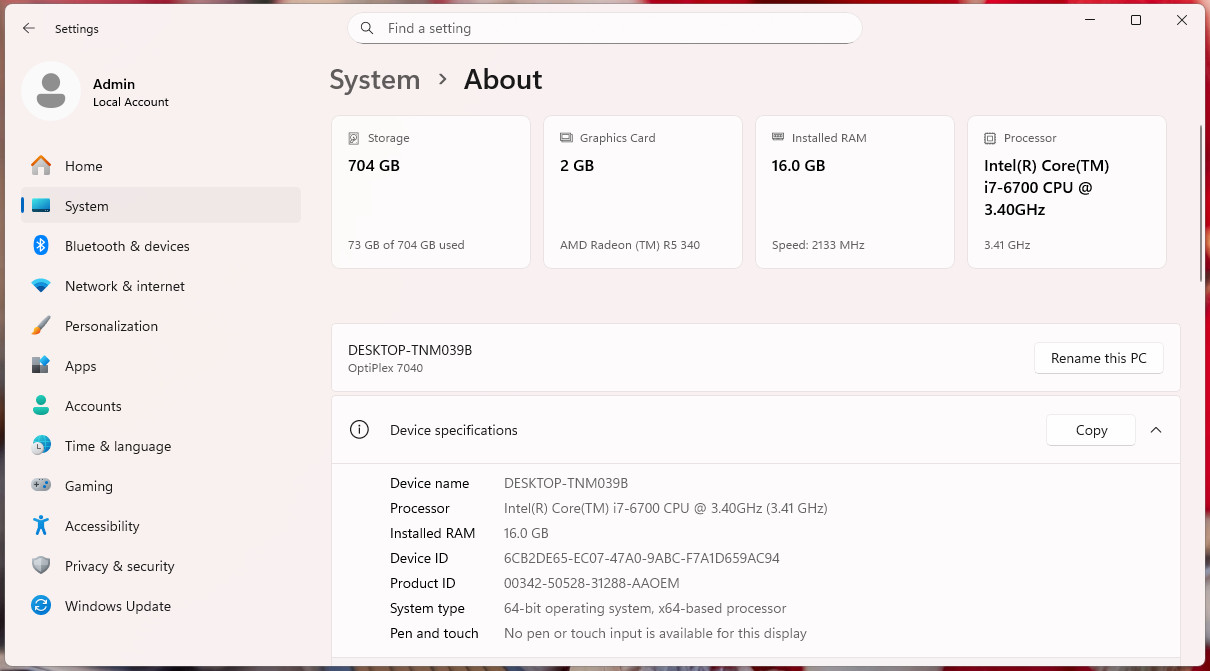
Task: Open Gaming settings
Action: [160, 486]
